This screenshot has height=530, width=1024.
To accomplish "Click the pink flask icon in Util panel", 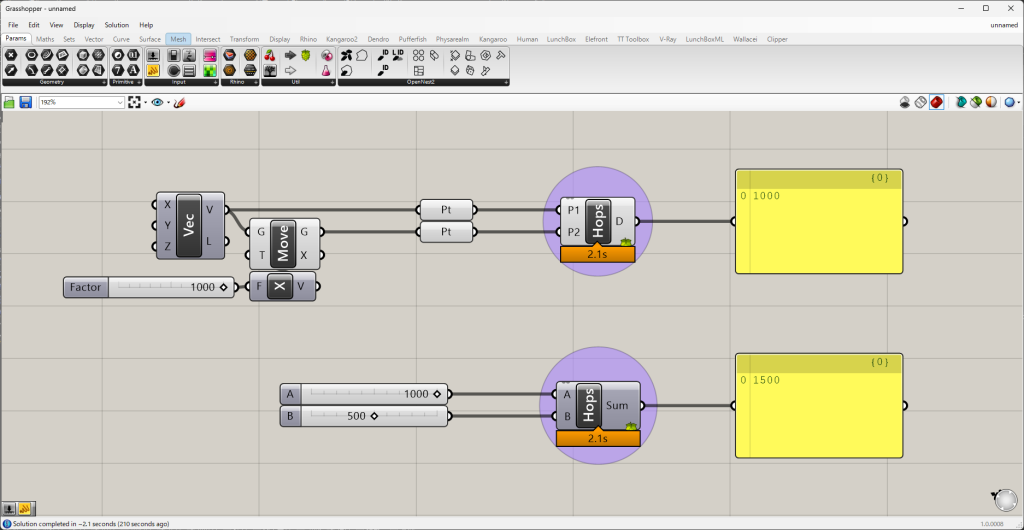I will point(326,71).
